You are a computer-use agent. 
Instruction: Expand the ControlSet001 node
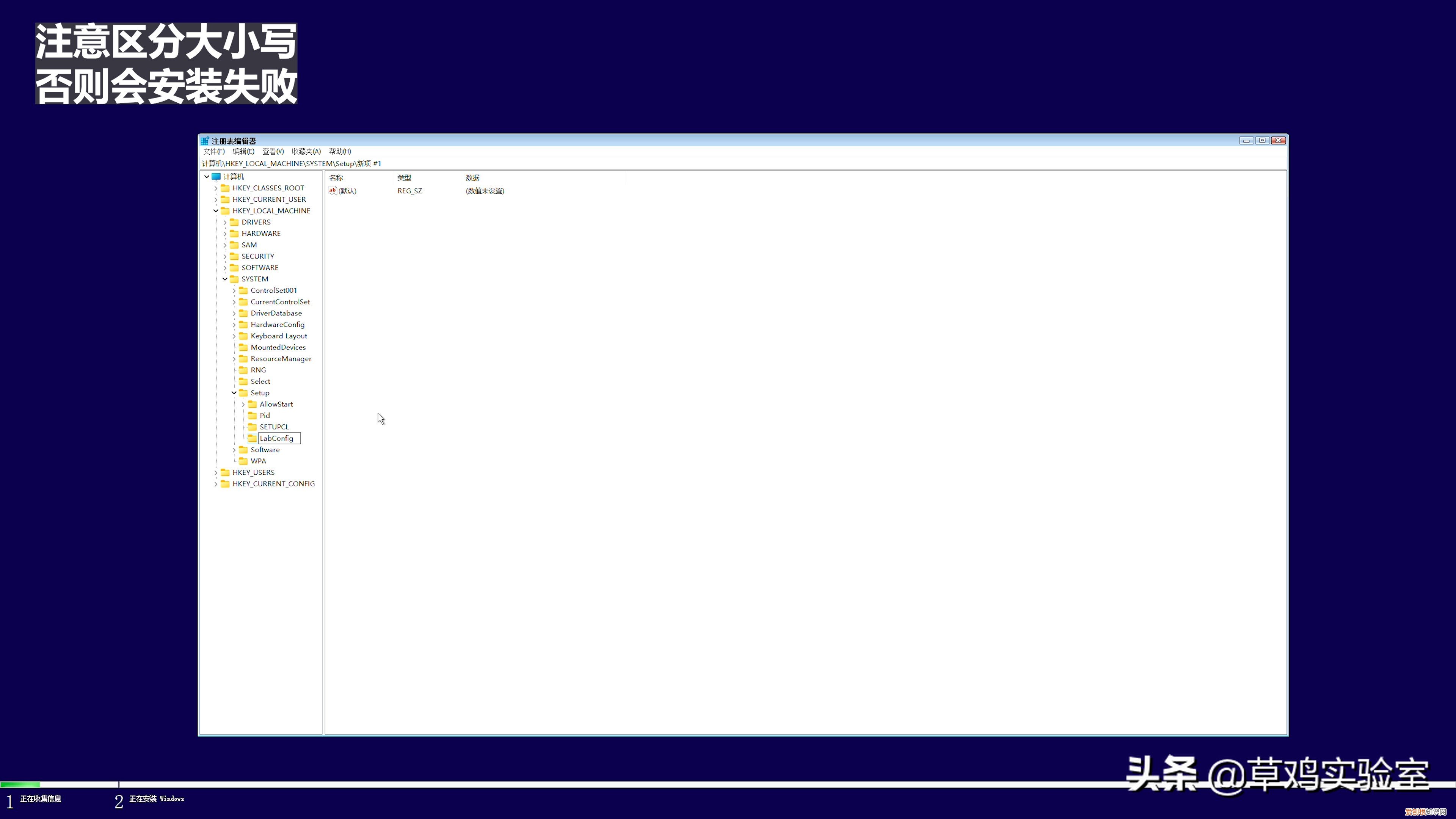(234, 290)
